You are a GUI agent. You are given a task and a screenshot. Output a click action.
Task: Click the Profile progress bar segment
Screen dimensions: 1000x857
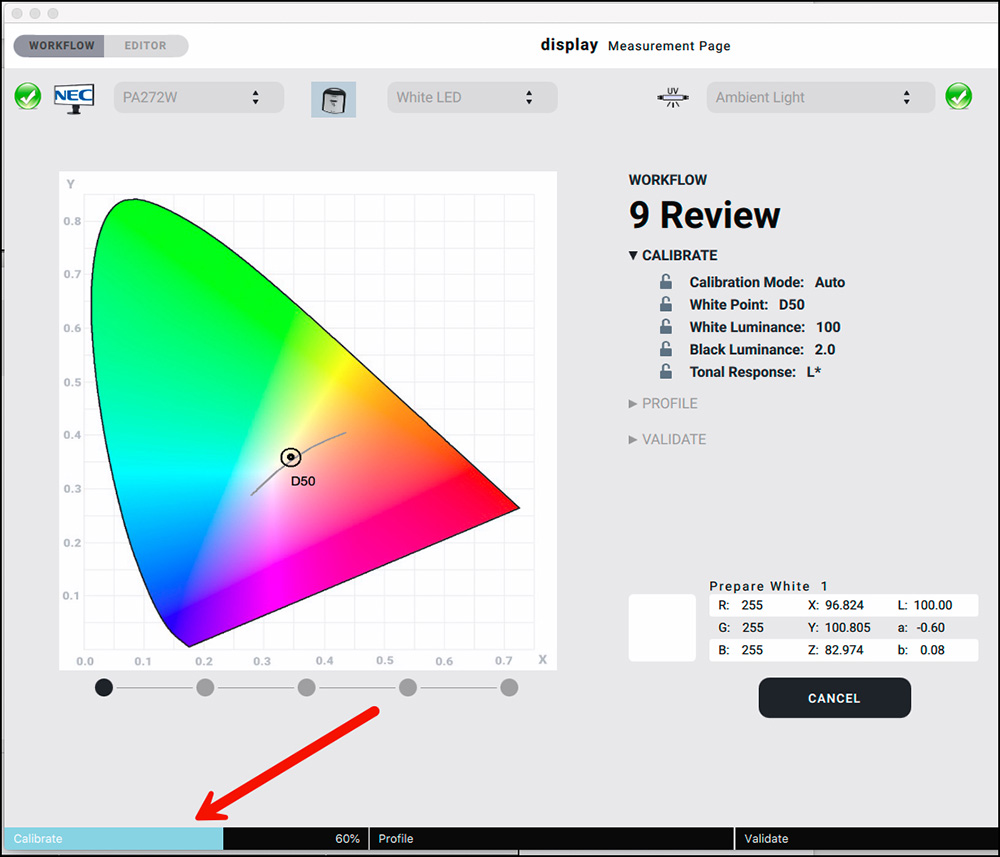(552, 839)
